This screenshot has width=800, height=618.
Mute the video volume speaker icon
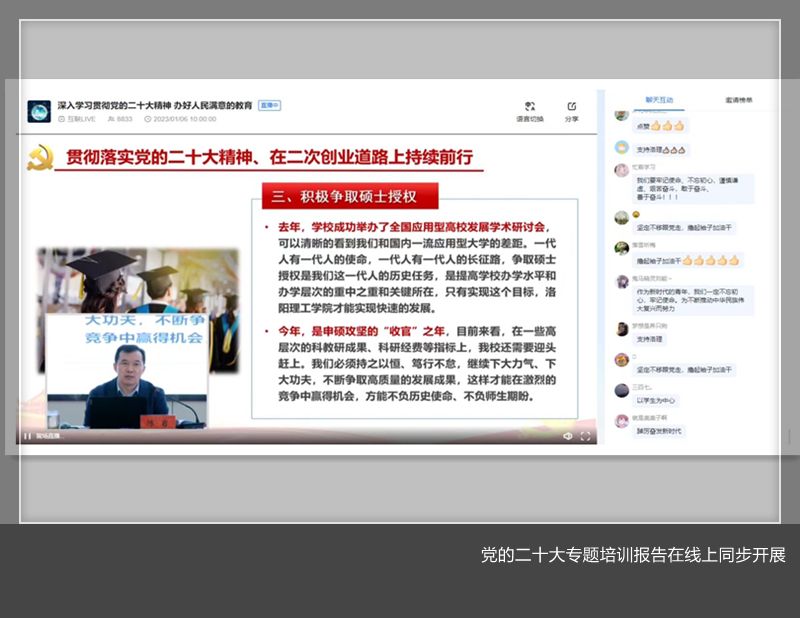[x=567, y=436]
